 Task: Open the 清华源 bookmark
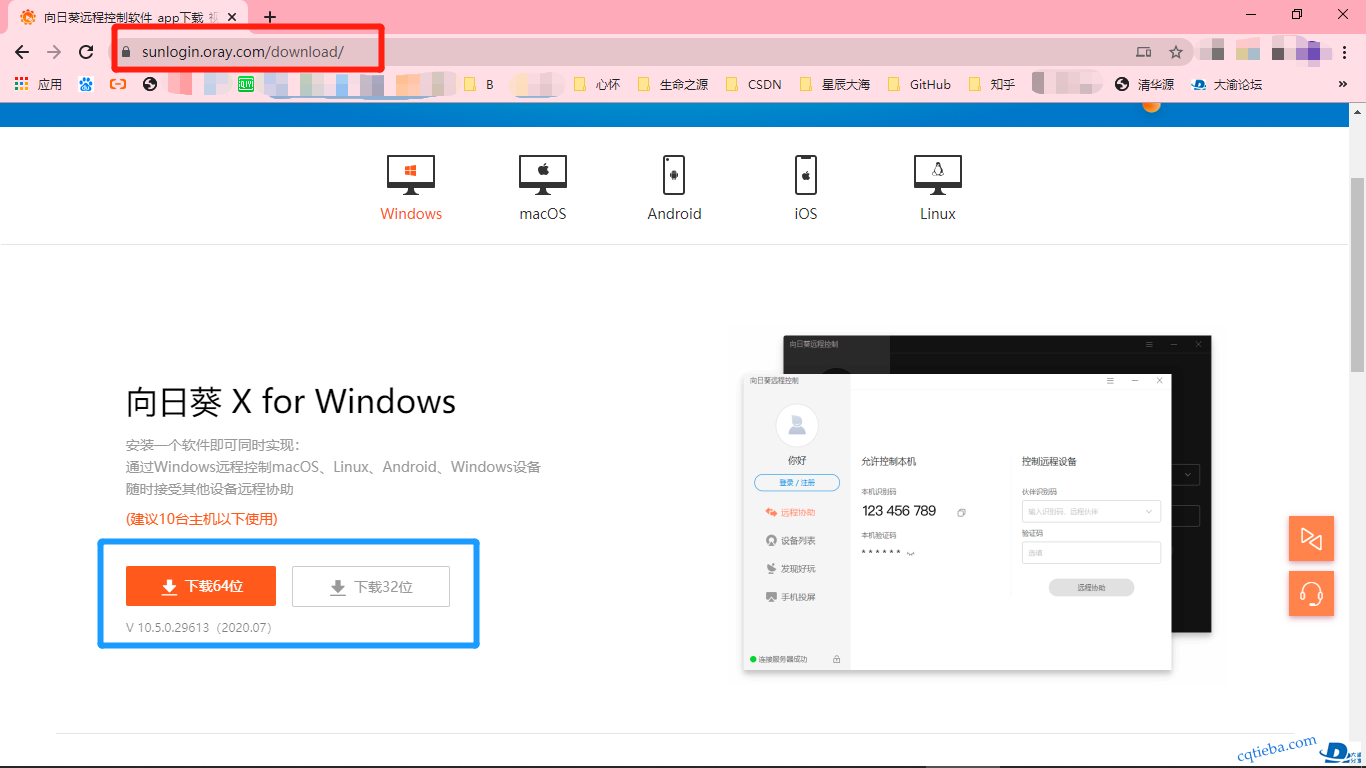1145,85
